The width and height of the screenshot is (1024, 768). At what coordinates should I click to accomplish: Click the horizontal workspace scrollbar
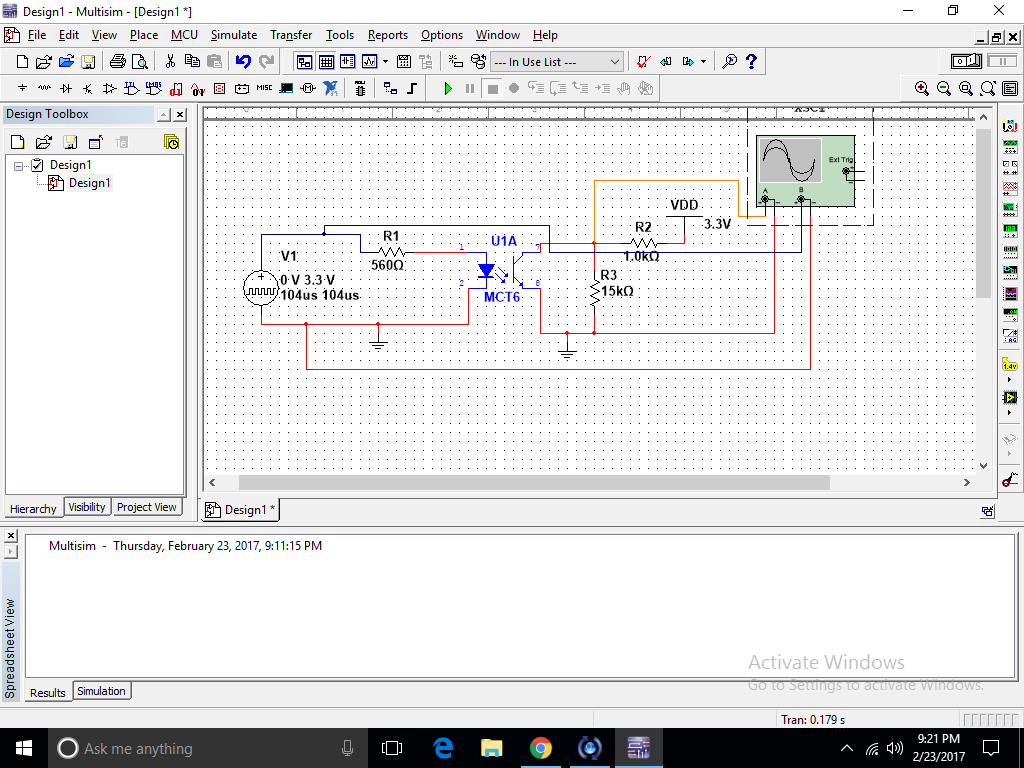pos(534,482)
